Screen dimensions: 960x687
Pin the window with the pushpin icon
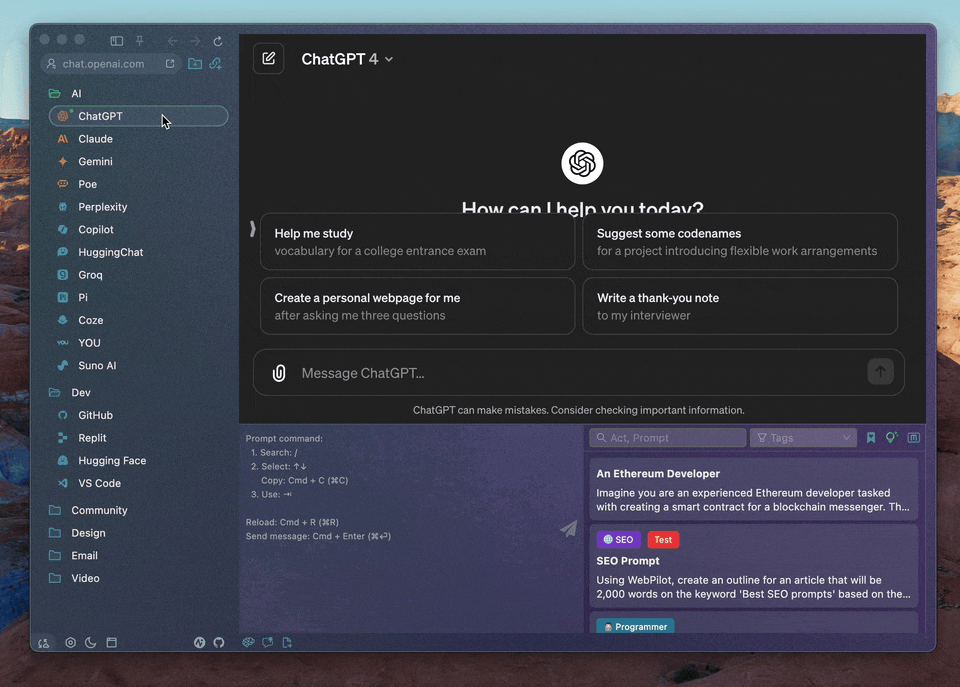pos(140,41)
